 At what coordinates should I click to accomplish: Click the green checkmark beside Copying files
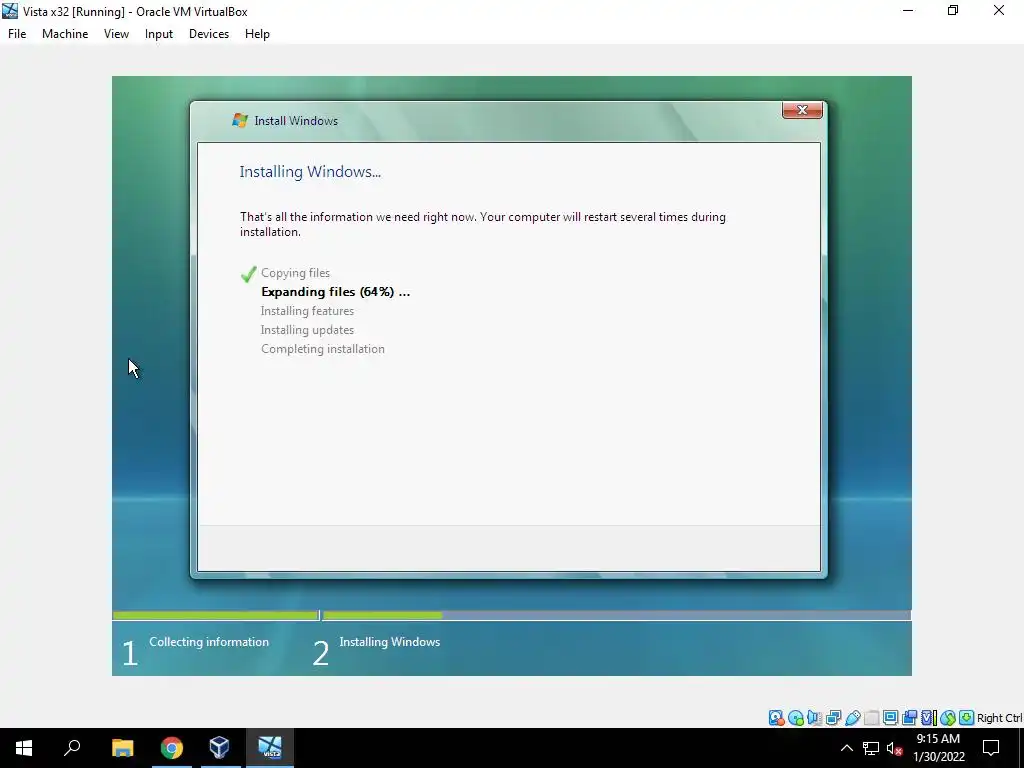coord(248,274)
